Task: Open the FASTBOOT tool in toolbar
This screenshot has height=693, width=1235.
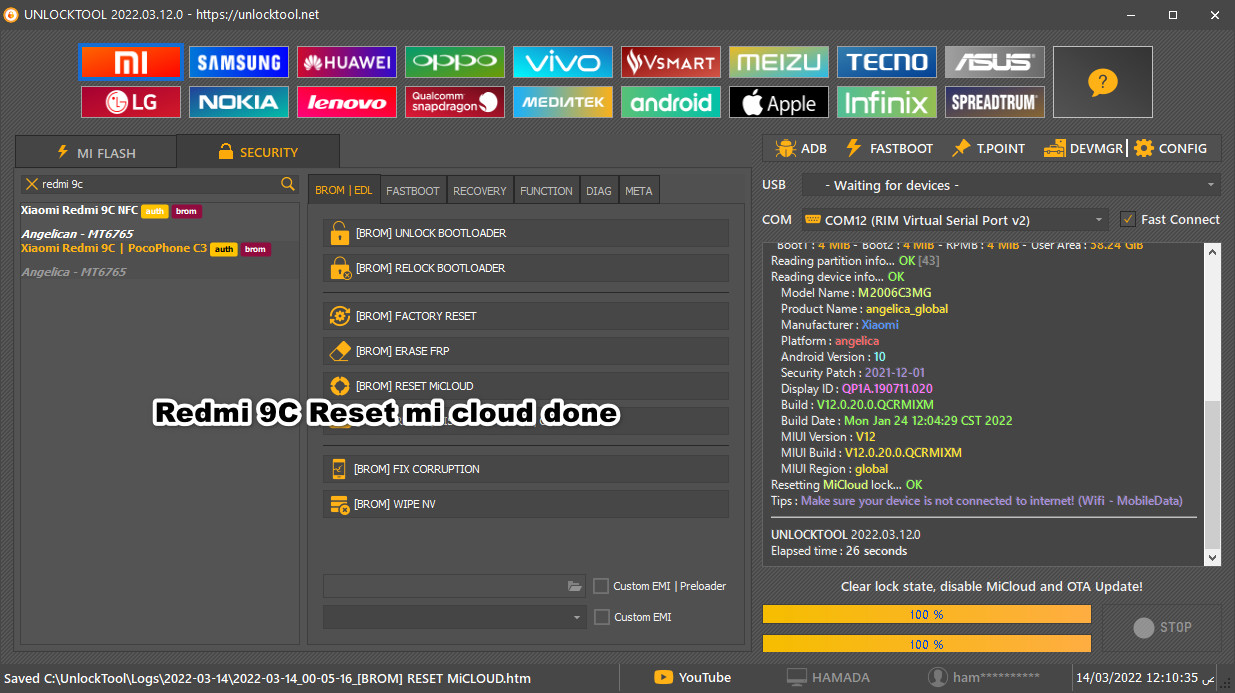Action: [x=889, y=148]
